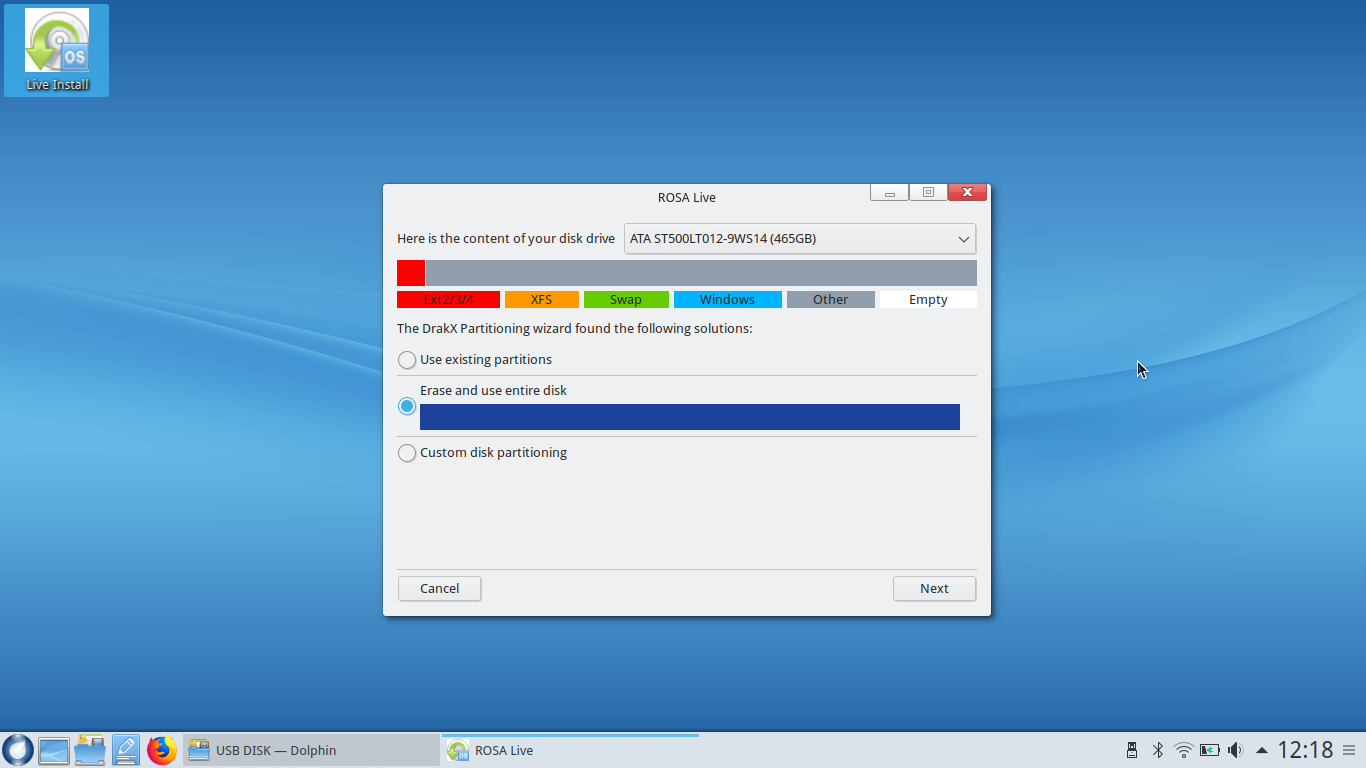
Task: Open the text editor launcher in the taskbar
Action: tap(126, 750)
